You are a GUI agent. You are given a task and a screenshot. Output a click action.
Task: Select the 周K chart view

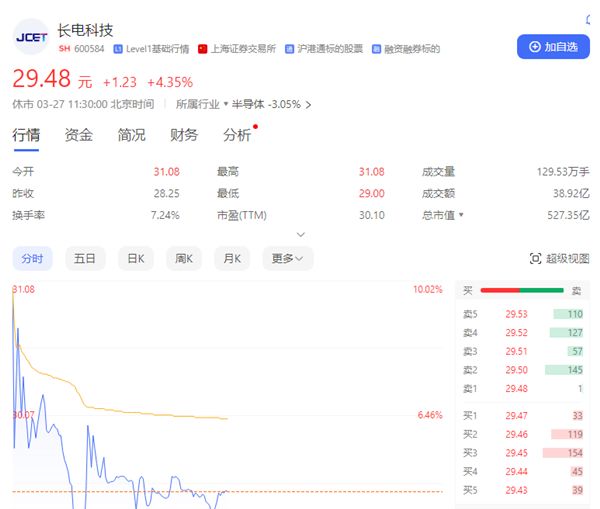184,259
